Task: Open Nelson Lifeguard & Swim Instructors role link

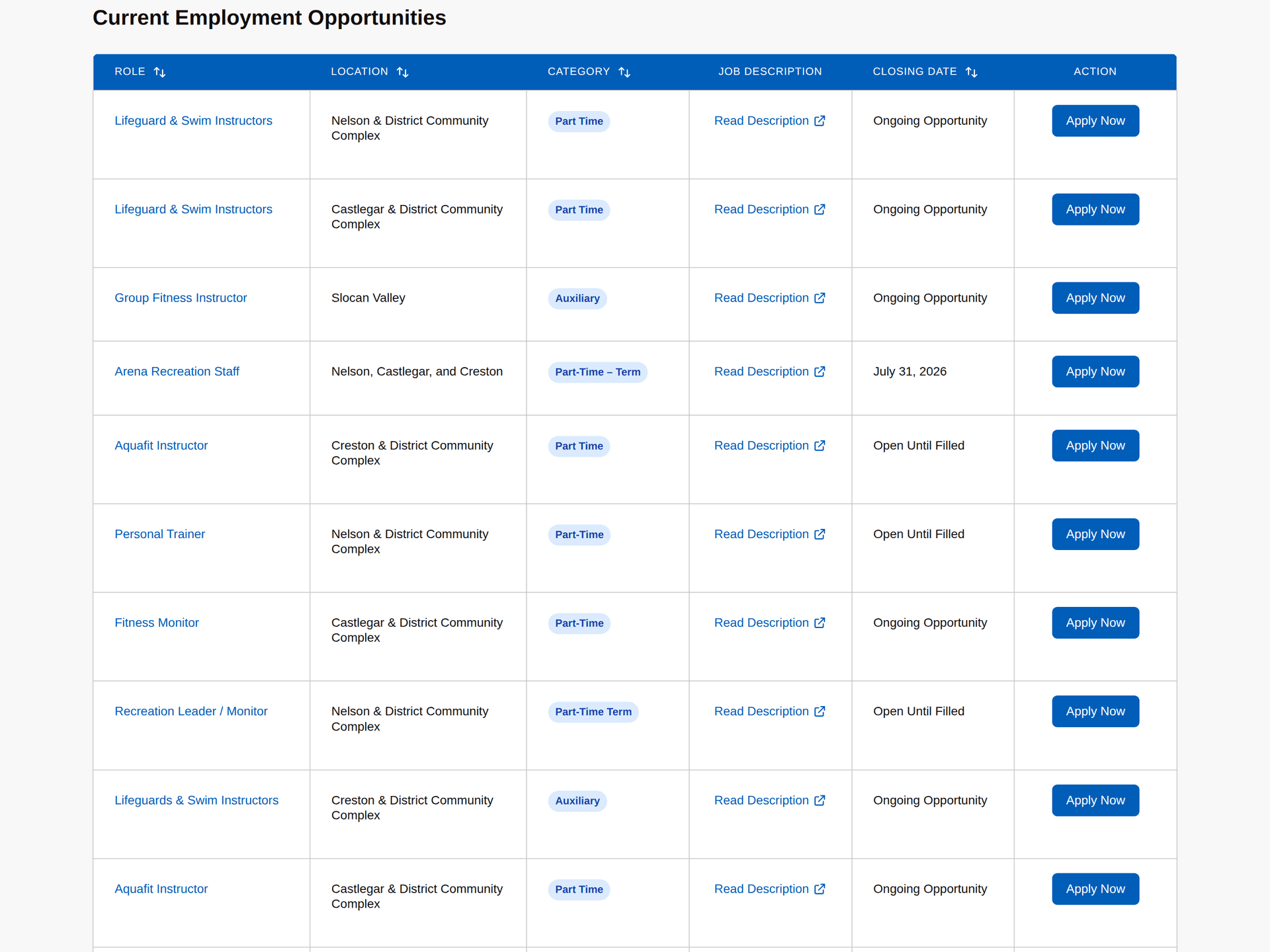Action: point(193,121)
